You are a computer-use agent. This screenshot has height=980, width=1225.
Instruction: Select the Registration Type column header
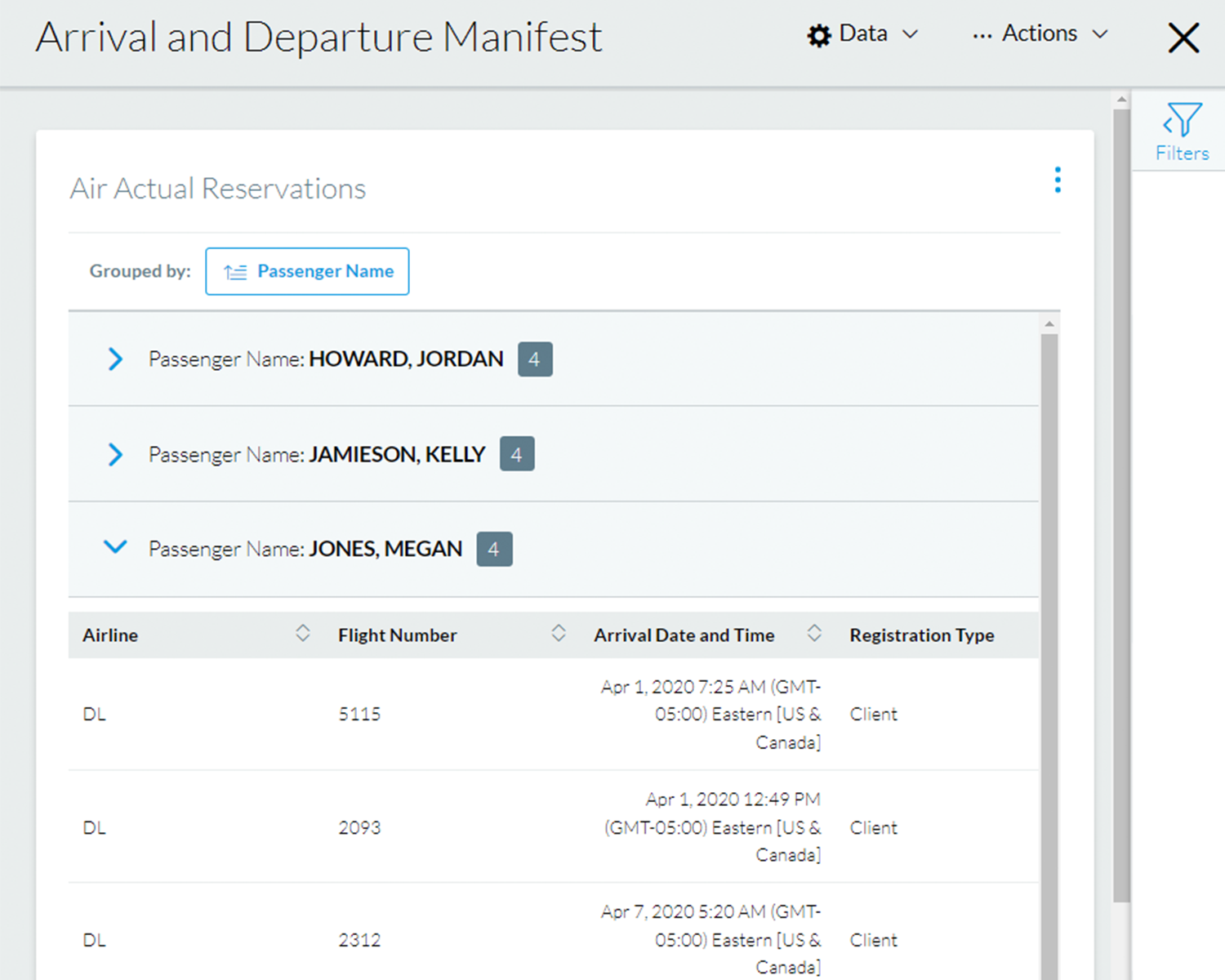[921, 635]
